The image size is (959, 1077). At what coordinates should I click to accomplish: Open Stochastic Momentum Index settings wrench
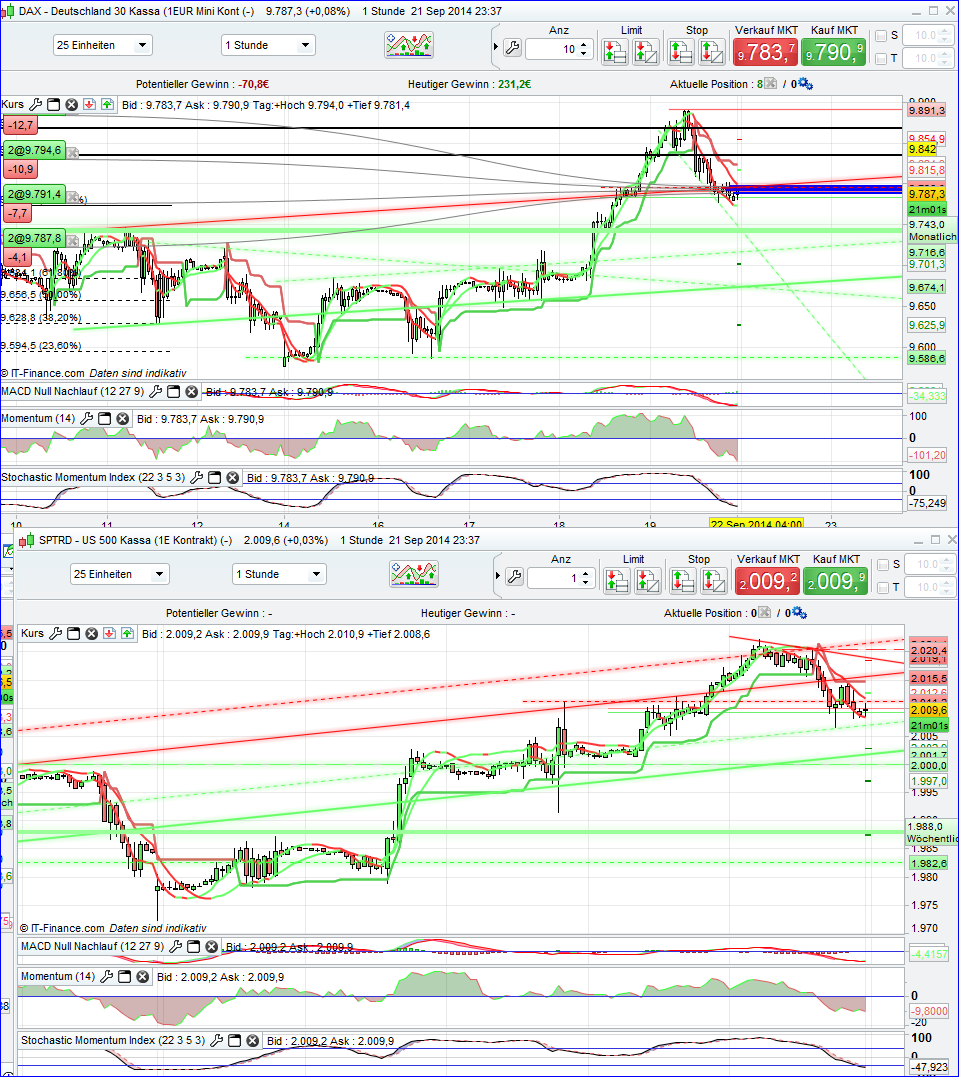(x=197, y=477)
